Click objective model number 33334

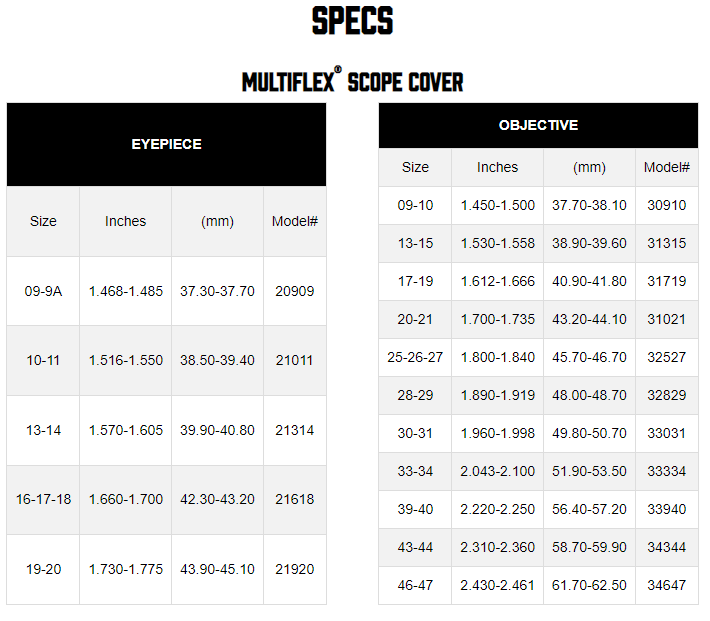[667, 471]
